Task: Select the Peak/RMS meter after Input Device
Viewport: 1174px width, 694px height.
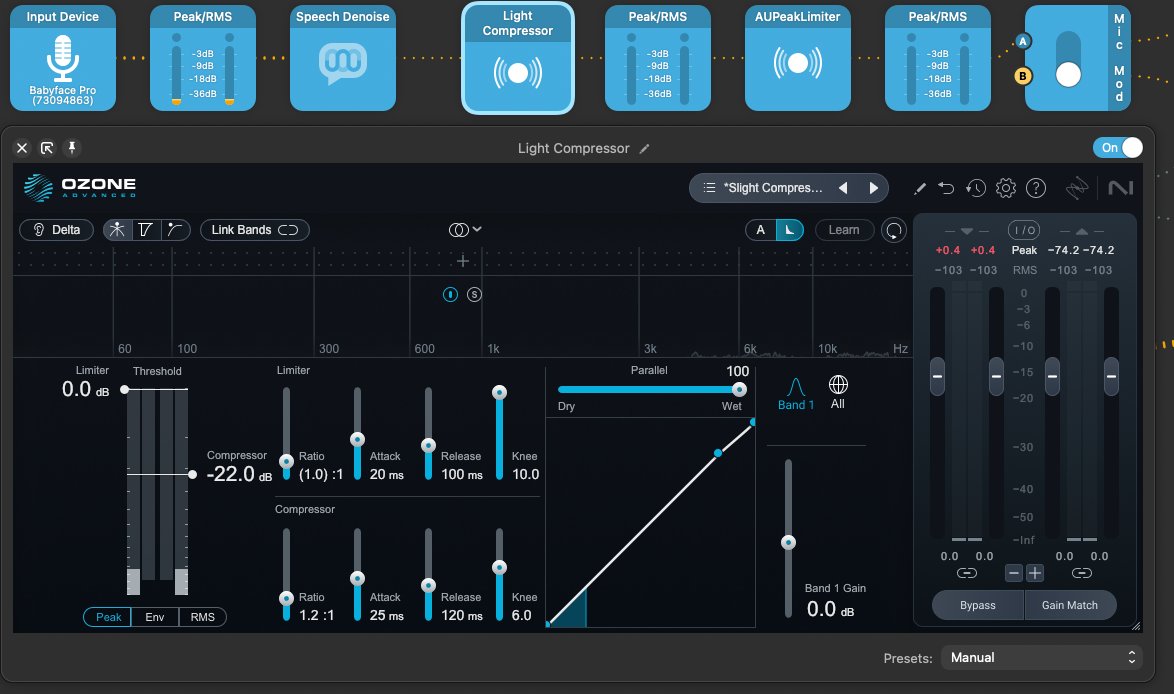Action: [x=203, y=58]
